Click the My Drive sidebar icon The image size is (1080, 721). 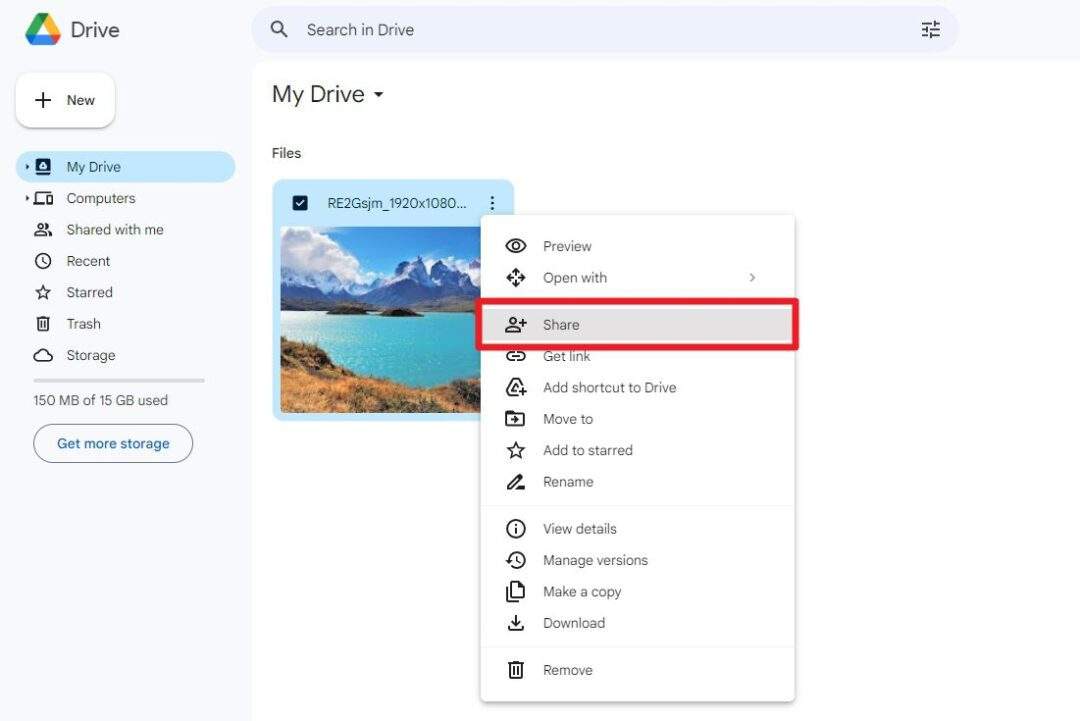[43, 167]
